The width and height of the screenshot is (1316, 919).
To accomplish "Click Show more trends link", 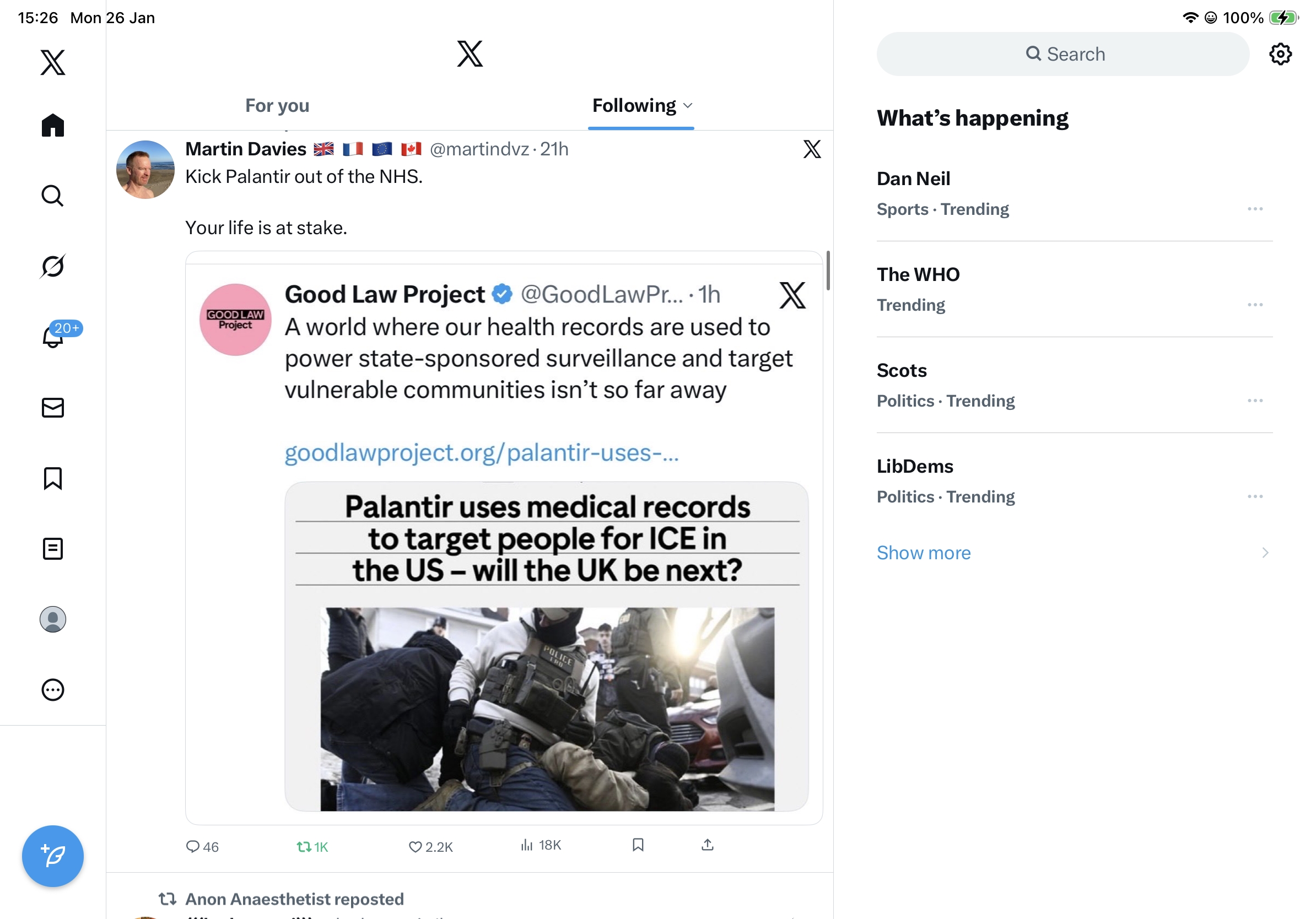I will [924, 552].
